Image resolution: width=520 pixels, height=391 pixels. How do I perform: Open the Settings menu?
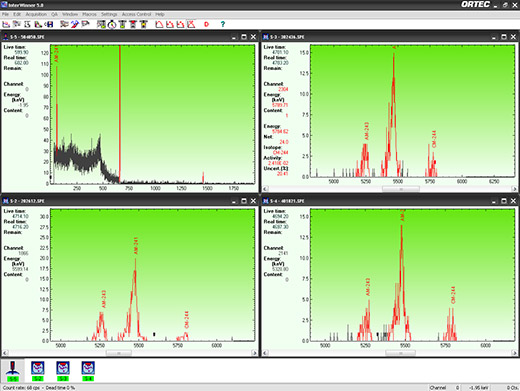coord(109,14)
